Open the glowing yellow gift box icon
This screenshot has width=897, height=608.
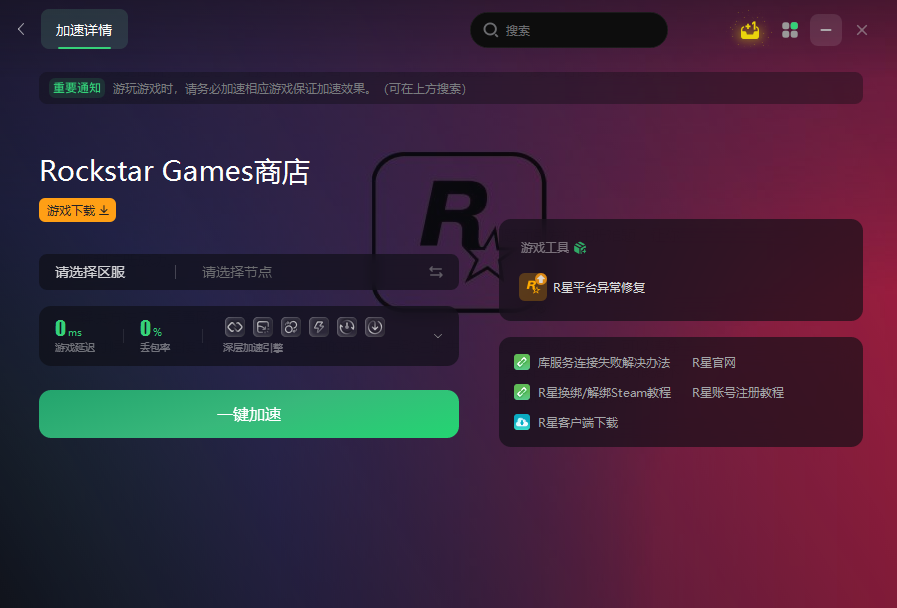[749, 30]
